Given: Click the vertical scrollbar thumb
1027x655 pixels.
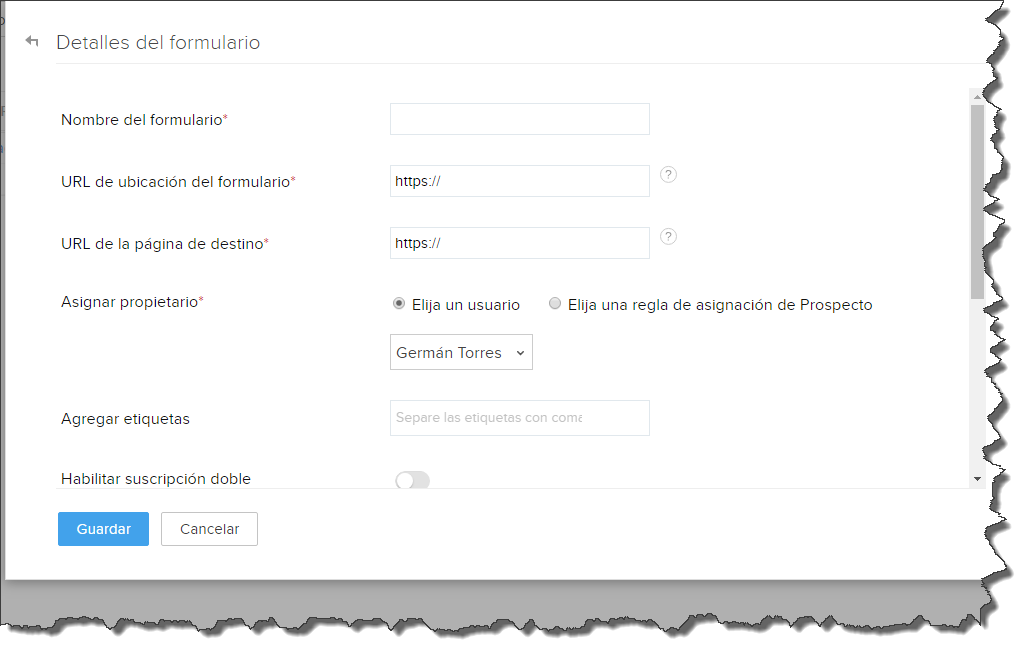Looking at the screenshot, I should point(977,202).
